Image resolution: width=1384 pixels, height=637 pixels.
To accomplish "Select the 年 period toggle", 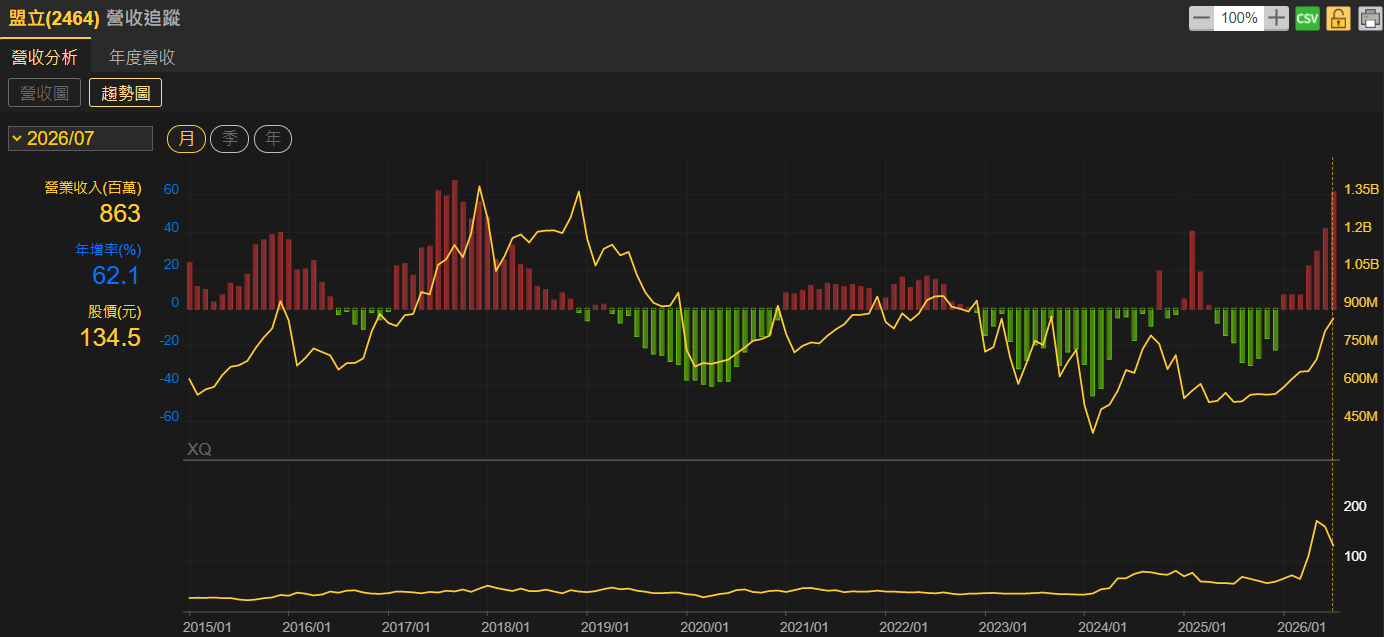I will point(273,139).
